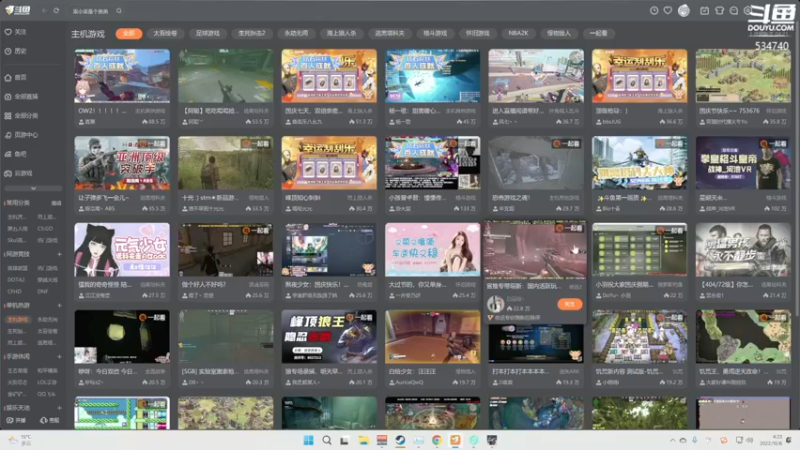Viewport: 800px width, 450px height.
Task: Open 页游中心 in sidebar
Action: (21, 135)
